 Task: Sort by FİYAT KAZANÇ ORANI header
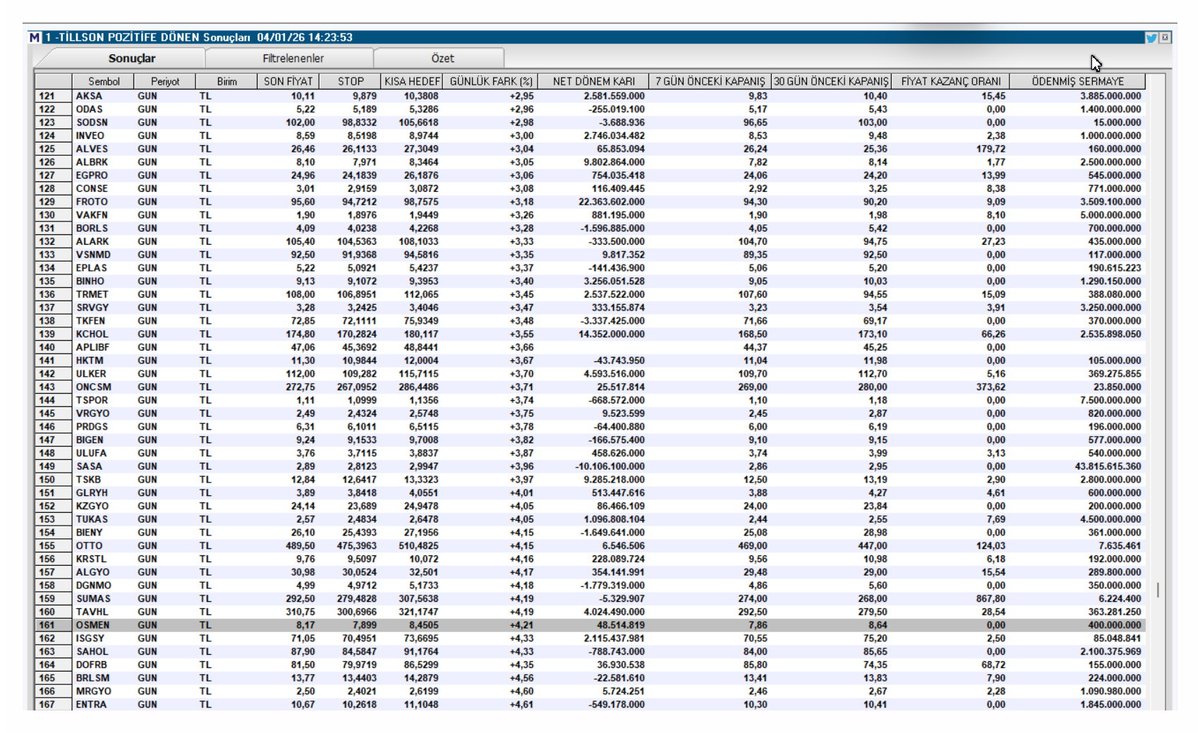951,80
